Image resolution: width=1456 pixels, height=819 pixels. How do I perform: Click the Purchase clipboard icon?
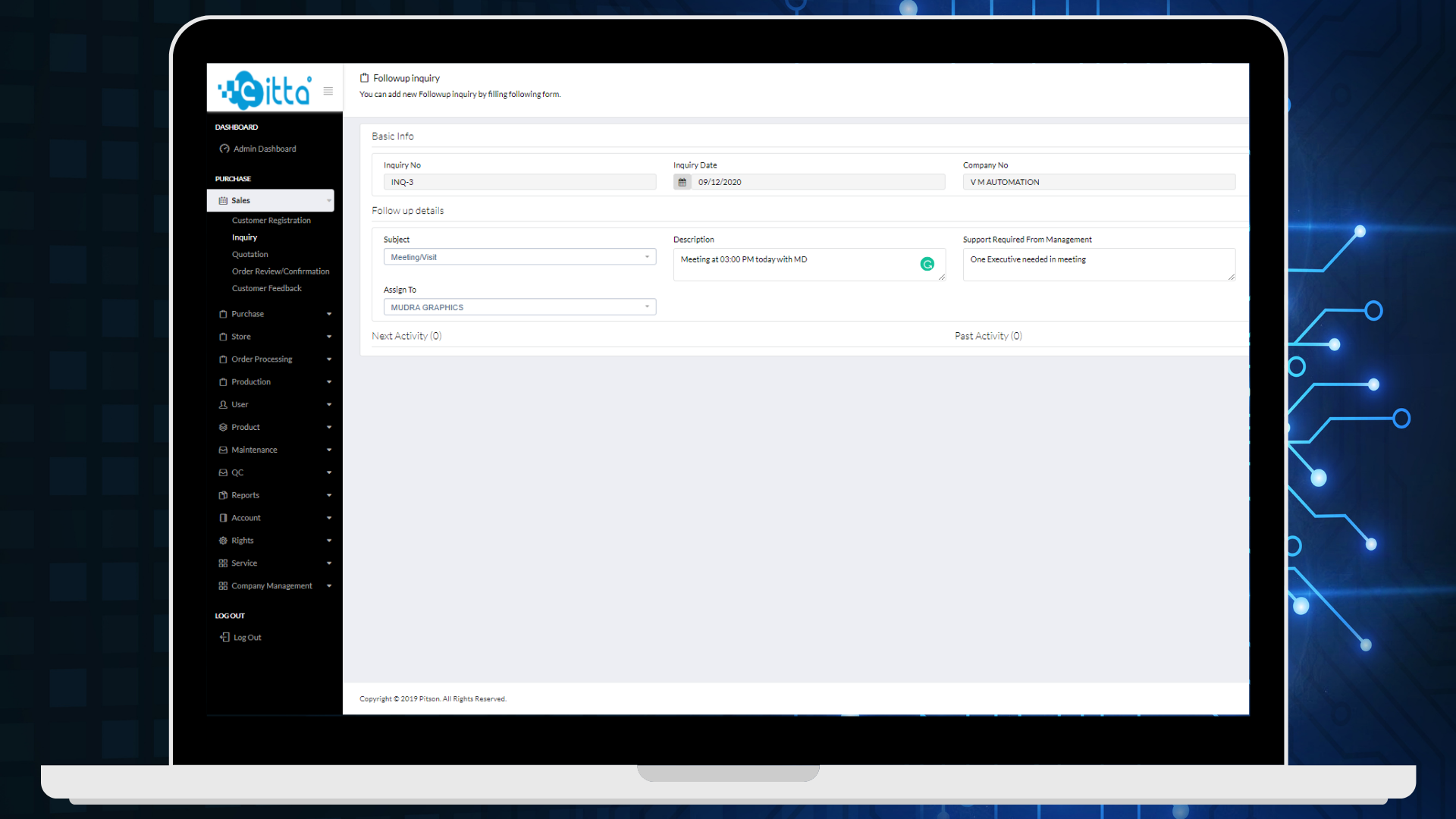pyautogui.click(x=223, y=314)
